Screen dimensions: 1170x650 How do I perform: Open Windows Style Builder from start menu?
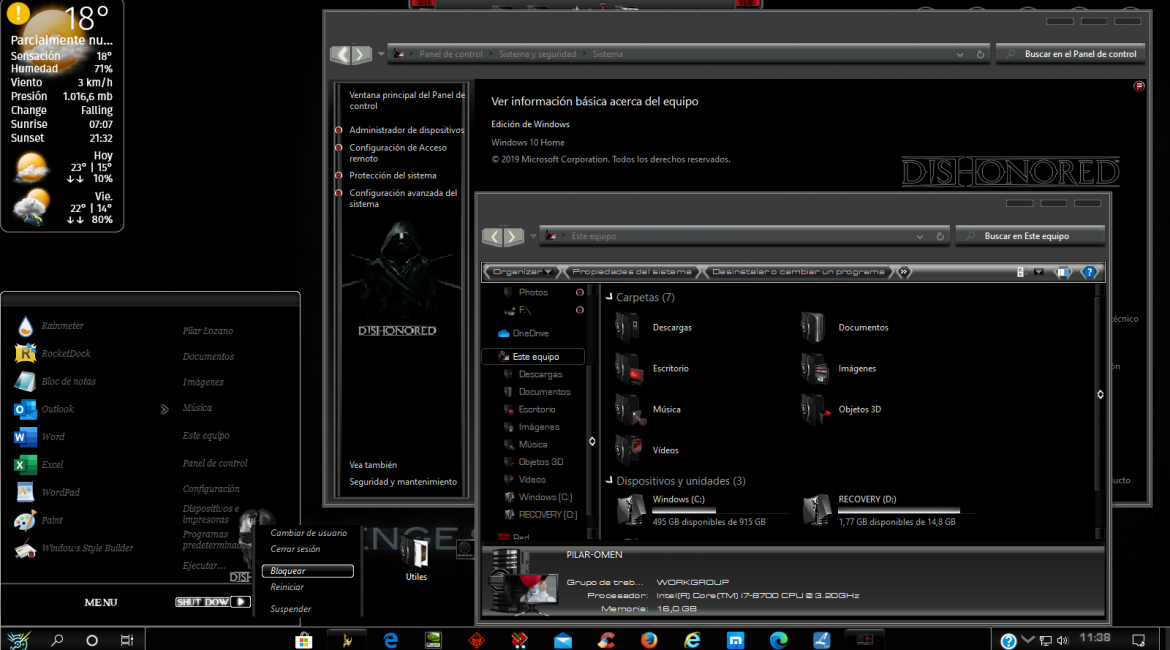point(73,548)
